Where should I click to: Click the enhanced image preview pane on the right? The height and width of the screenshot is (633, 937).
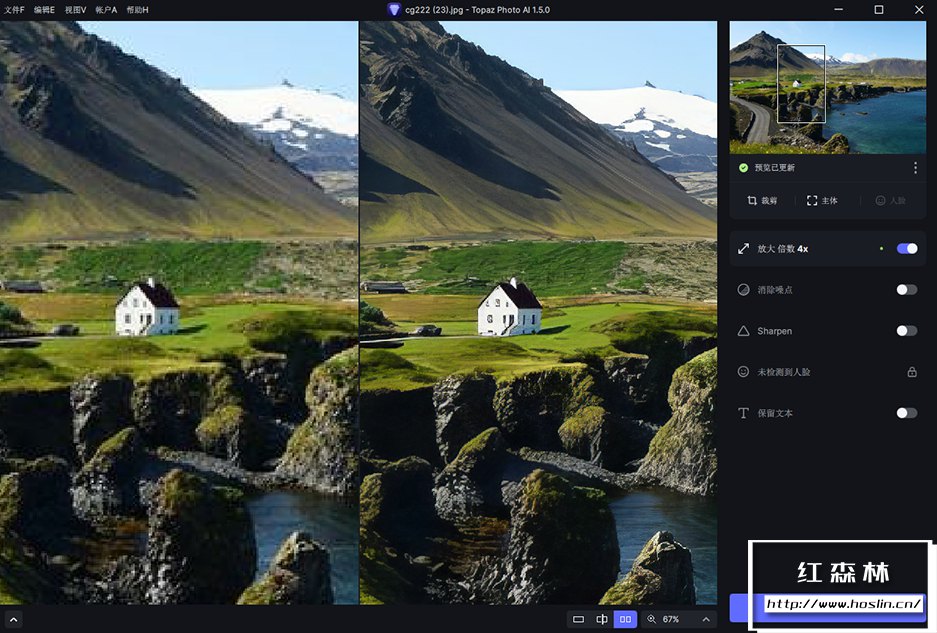pos(538,313)
